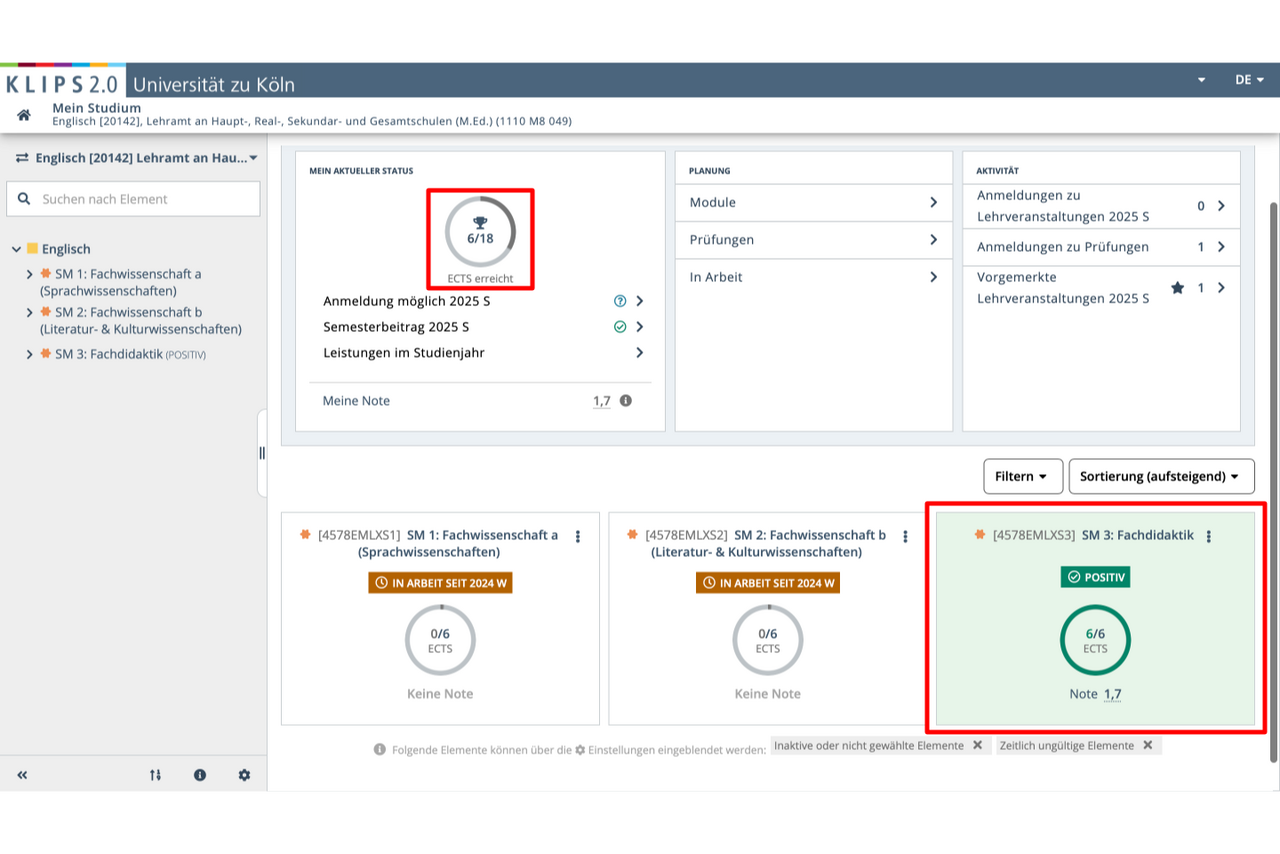Image resolution: width=1280 pixels, height=854 pixels.
Task: Open the Filtern dropdown button
Action: pos(1022,477)
